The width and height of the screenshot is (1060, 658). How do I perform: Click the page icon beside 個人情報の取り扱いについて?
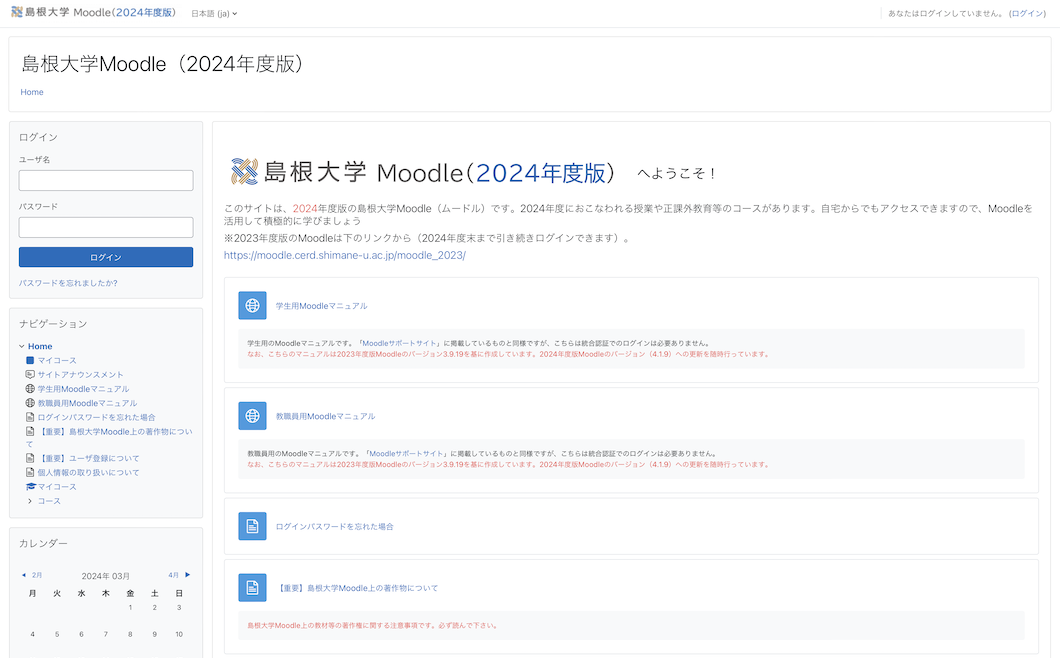[30, 472]
